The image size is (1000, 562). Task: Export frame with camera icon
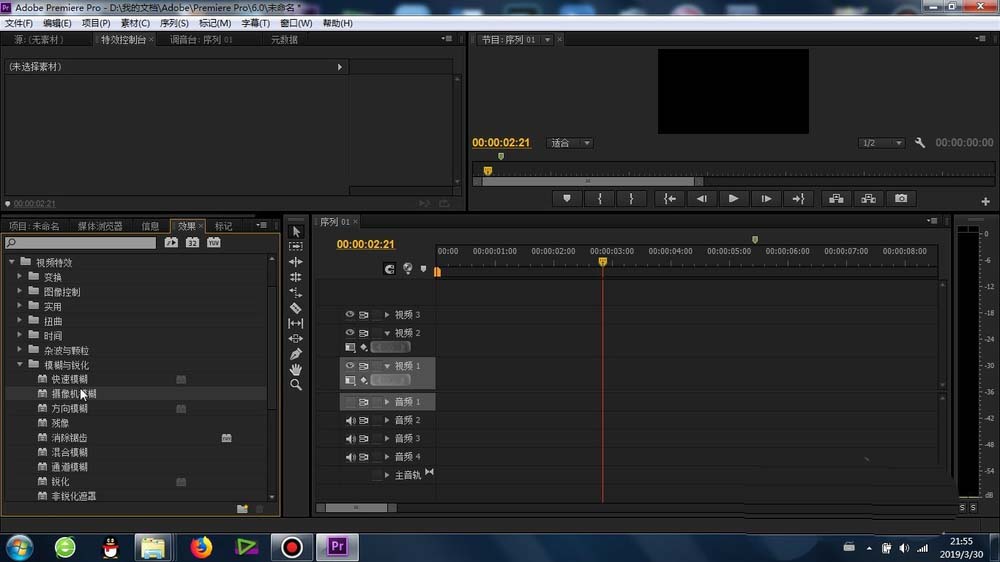[901, 198]
